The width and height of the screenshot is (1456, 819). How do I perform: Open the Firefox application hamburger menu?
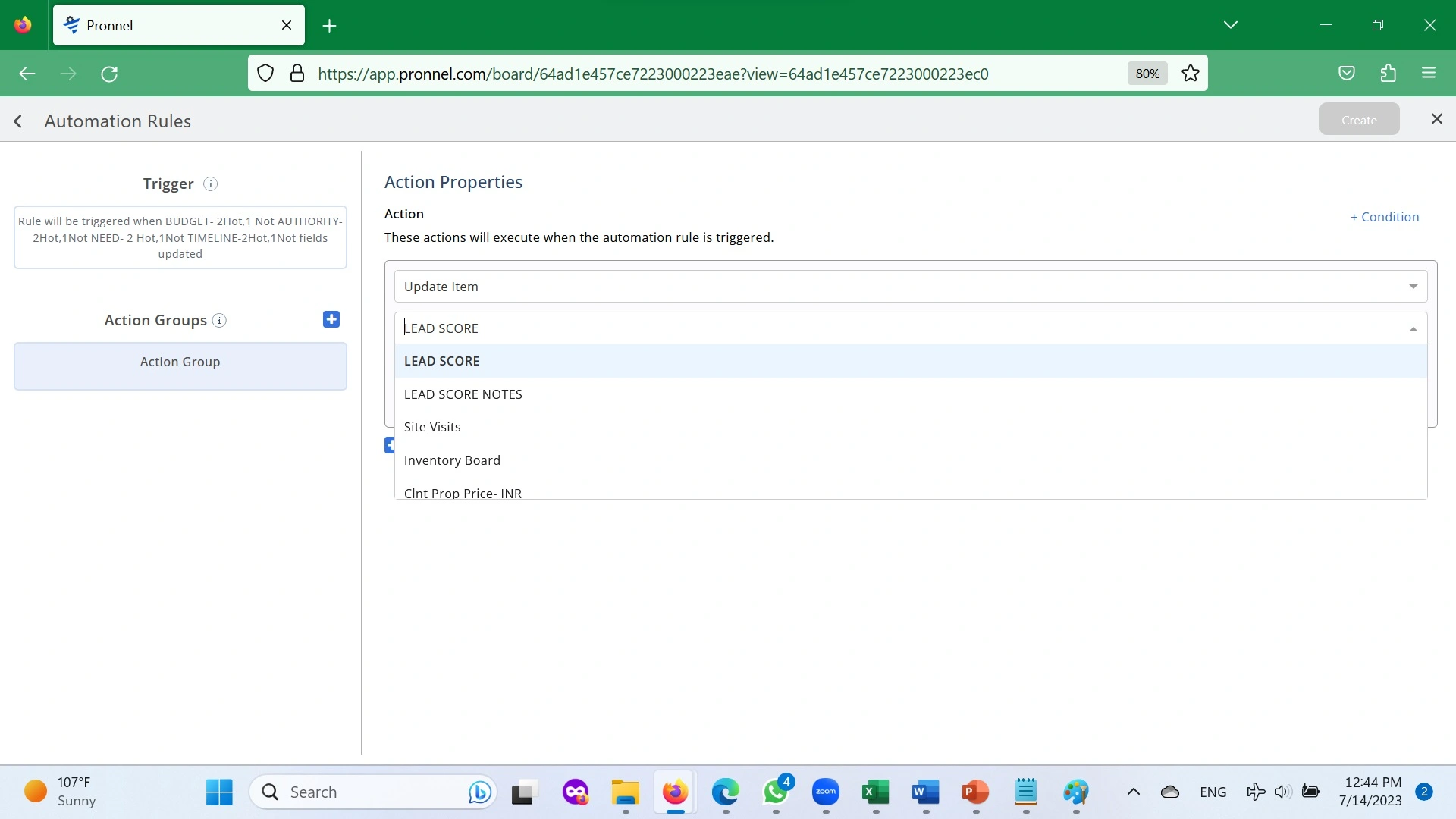1429,74
